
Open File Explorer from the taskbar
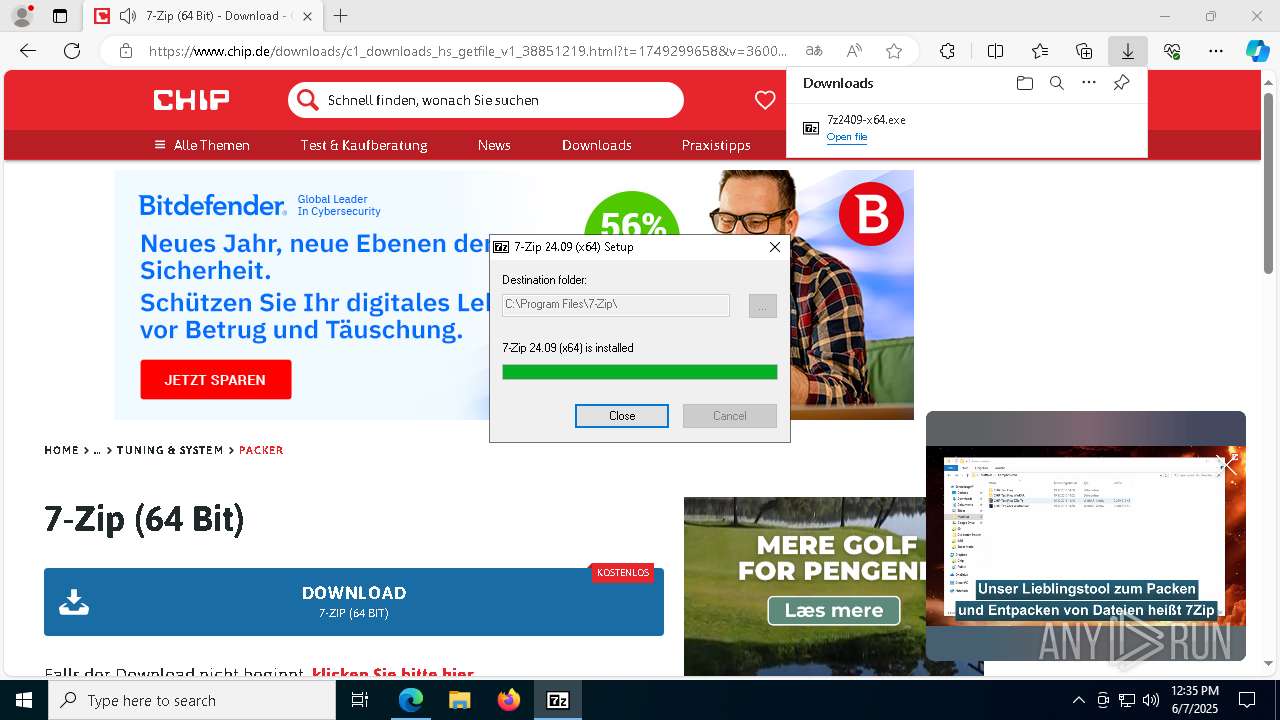click(x=459, y=700)
